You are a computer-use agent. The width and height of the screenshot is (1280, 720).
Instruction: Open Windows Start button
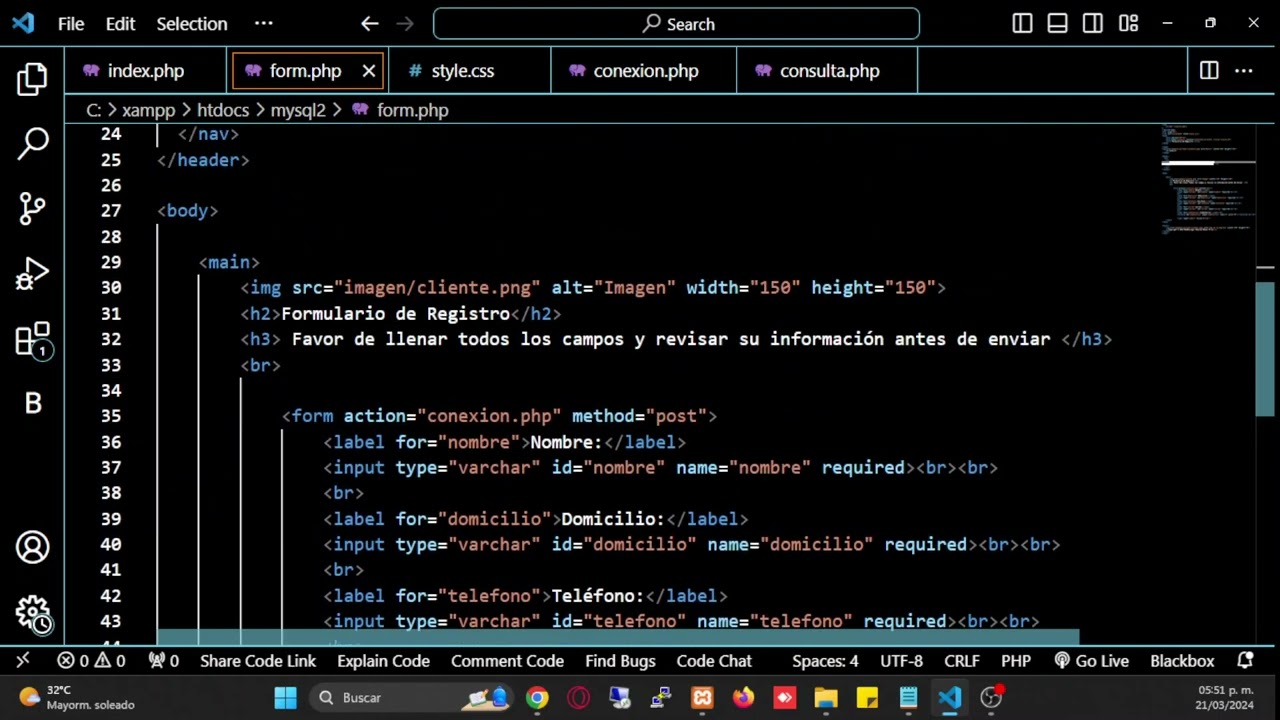click(x=285, y=697)
